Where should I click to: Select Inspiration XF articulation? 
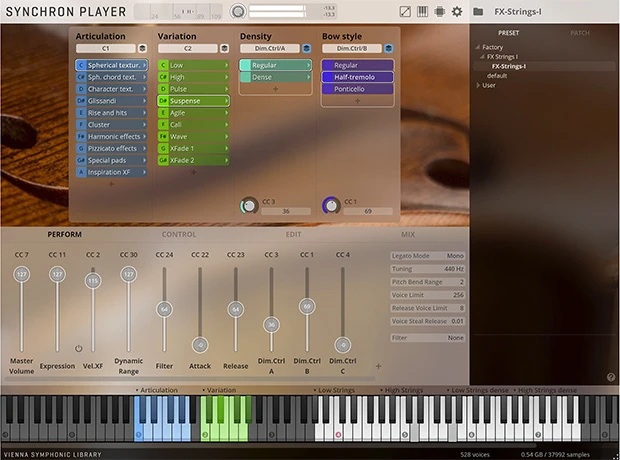click(112, 172)
